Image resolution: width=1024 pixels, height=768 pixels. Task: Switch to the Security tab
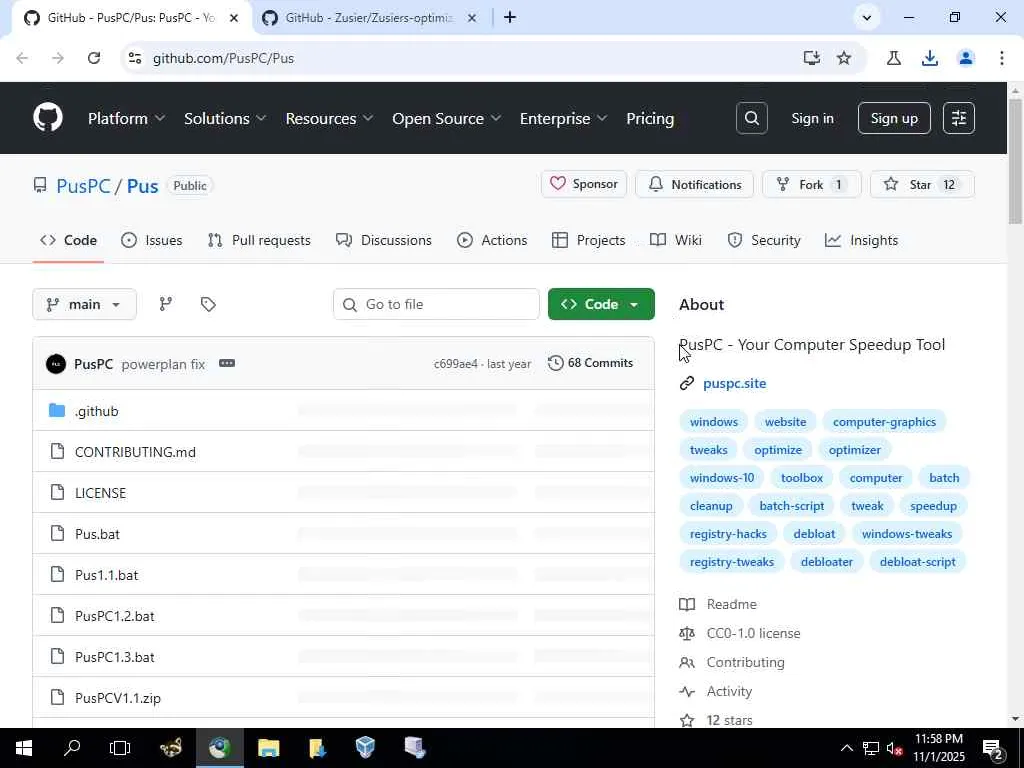[x=763, y=240]
